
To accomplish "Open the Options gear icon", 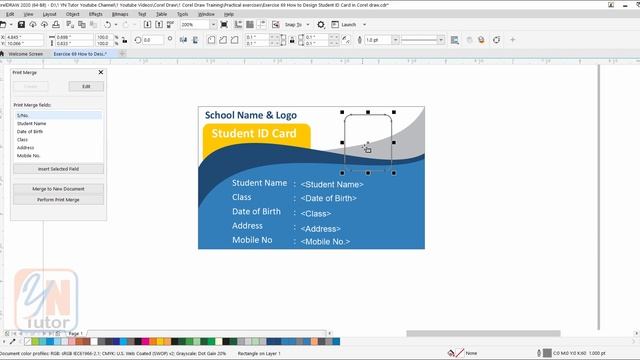I will click(x=321, y=24).
